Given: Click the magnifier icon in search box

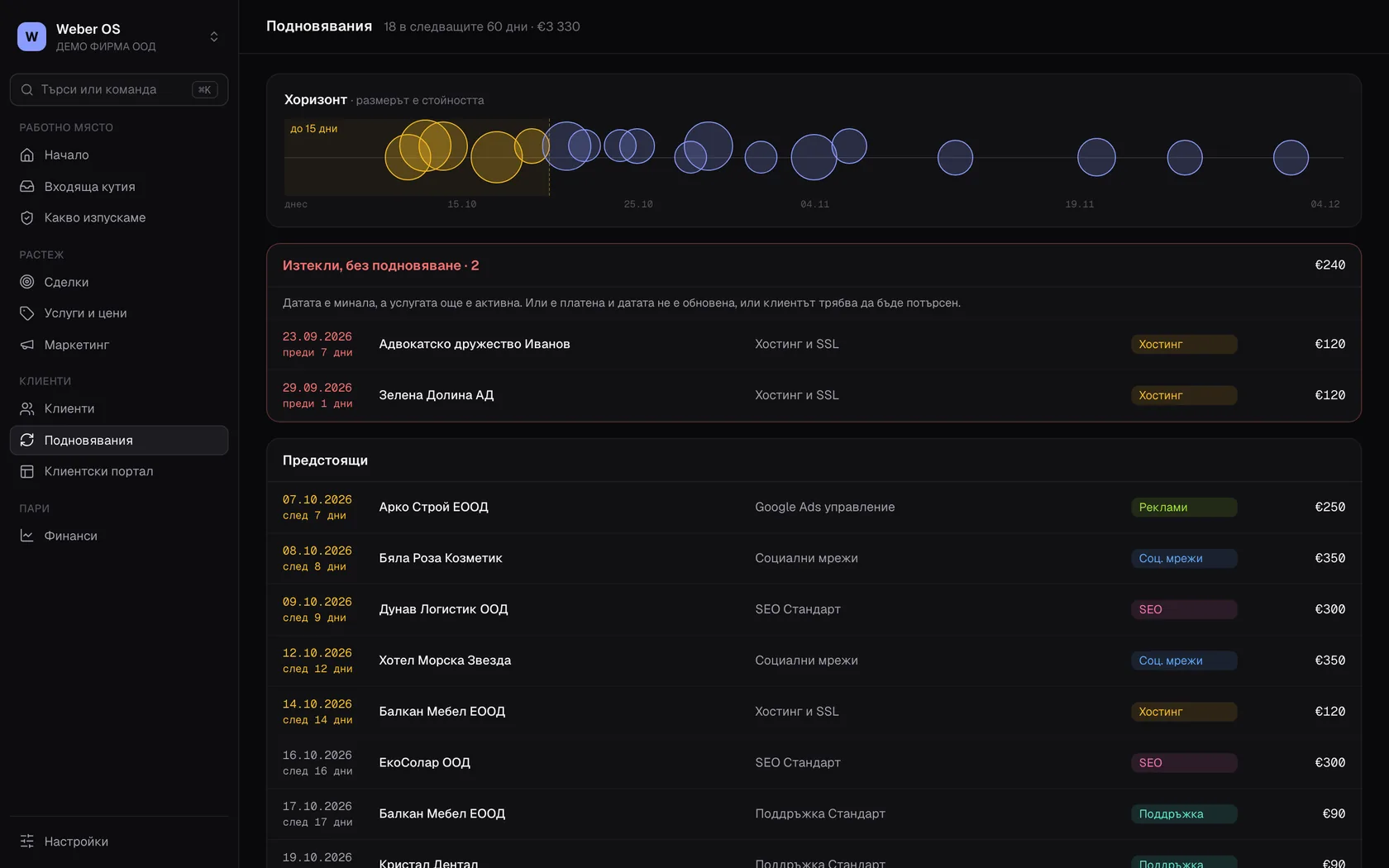Looking at the screenshot, I should click(27, 89).
